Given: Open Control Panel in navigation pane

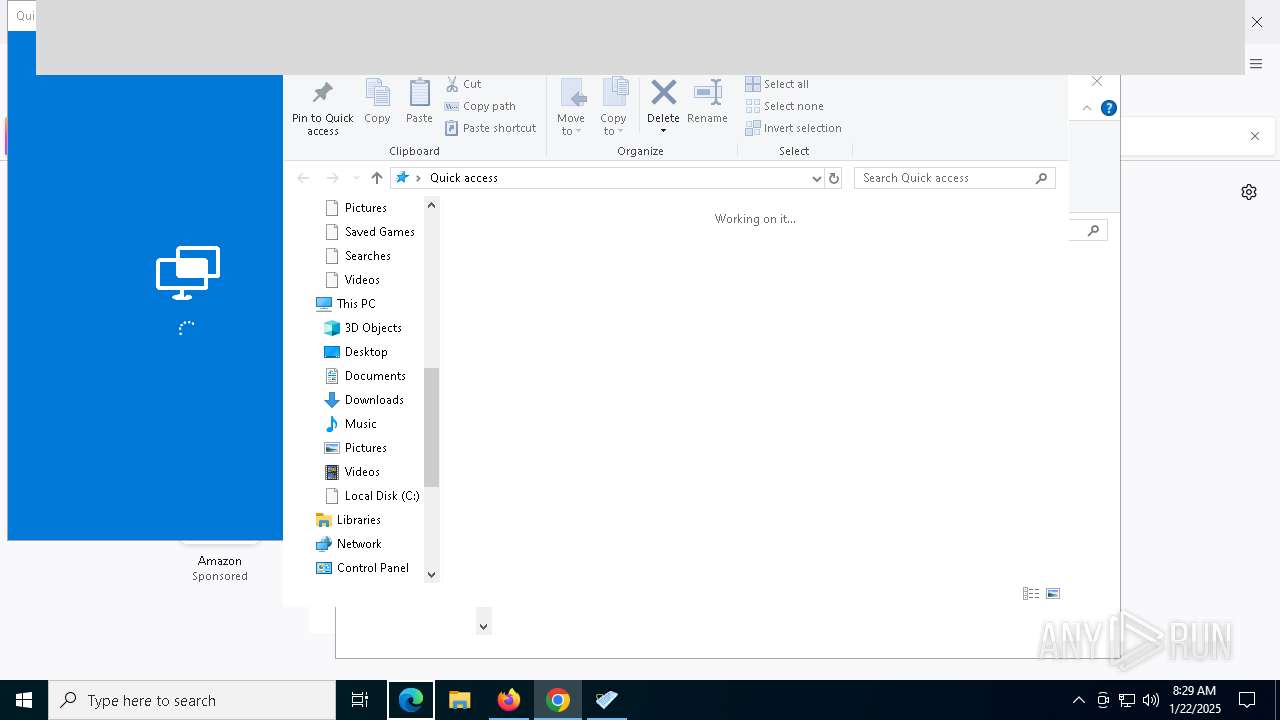Looking at the screenshot, I should coord(362,568).
